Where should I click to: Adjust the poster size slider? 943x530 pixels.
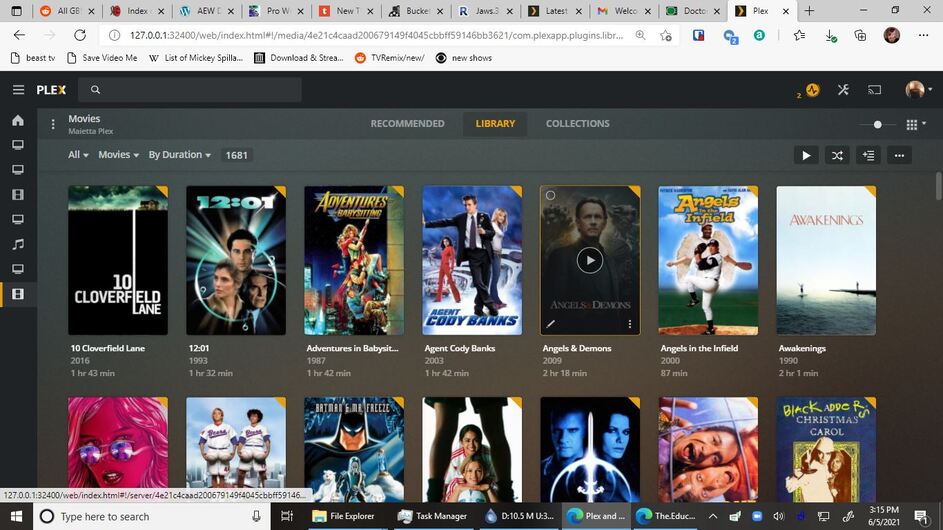click(877, 125)
